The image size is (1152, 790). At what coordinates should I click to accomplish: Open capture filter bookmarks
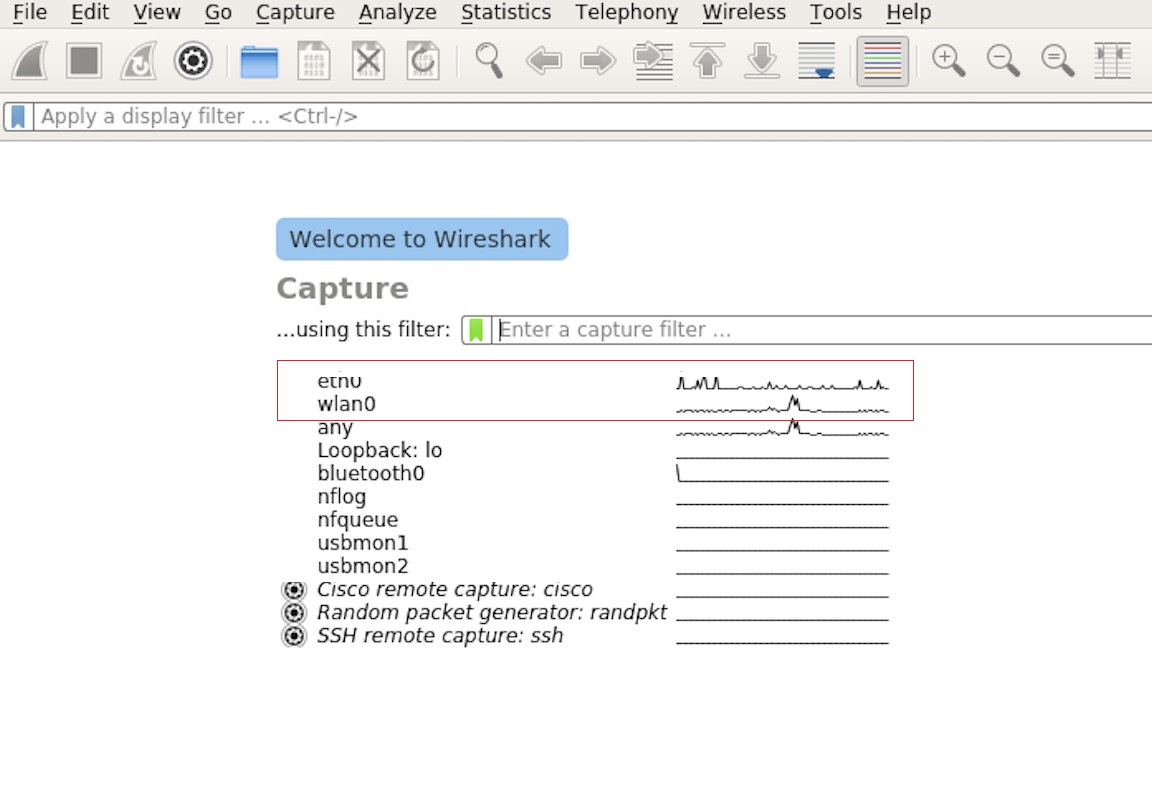tap(477, 329)
